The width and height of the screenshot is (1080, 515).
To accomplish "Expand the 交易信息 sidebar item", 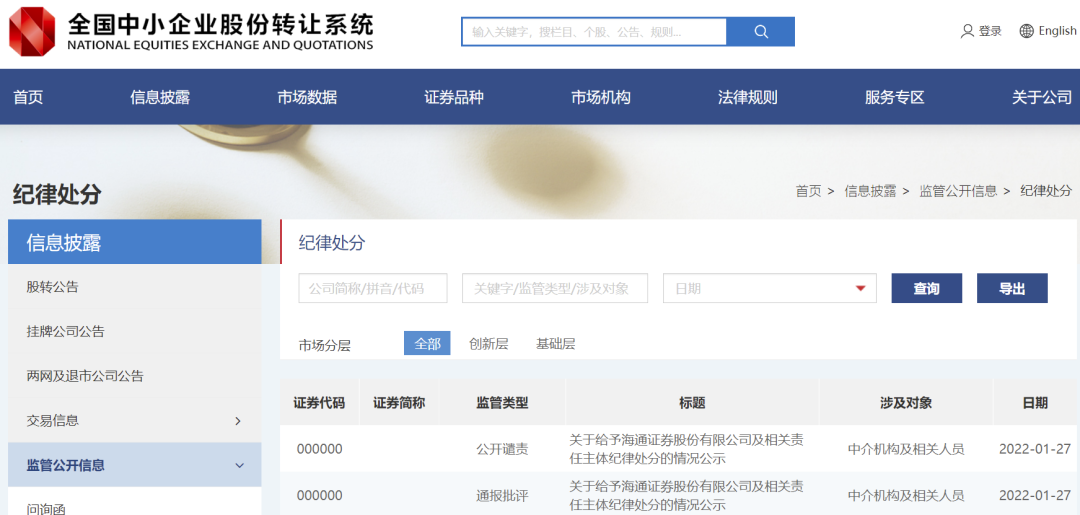I will [x=237, y=421].
